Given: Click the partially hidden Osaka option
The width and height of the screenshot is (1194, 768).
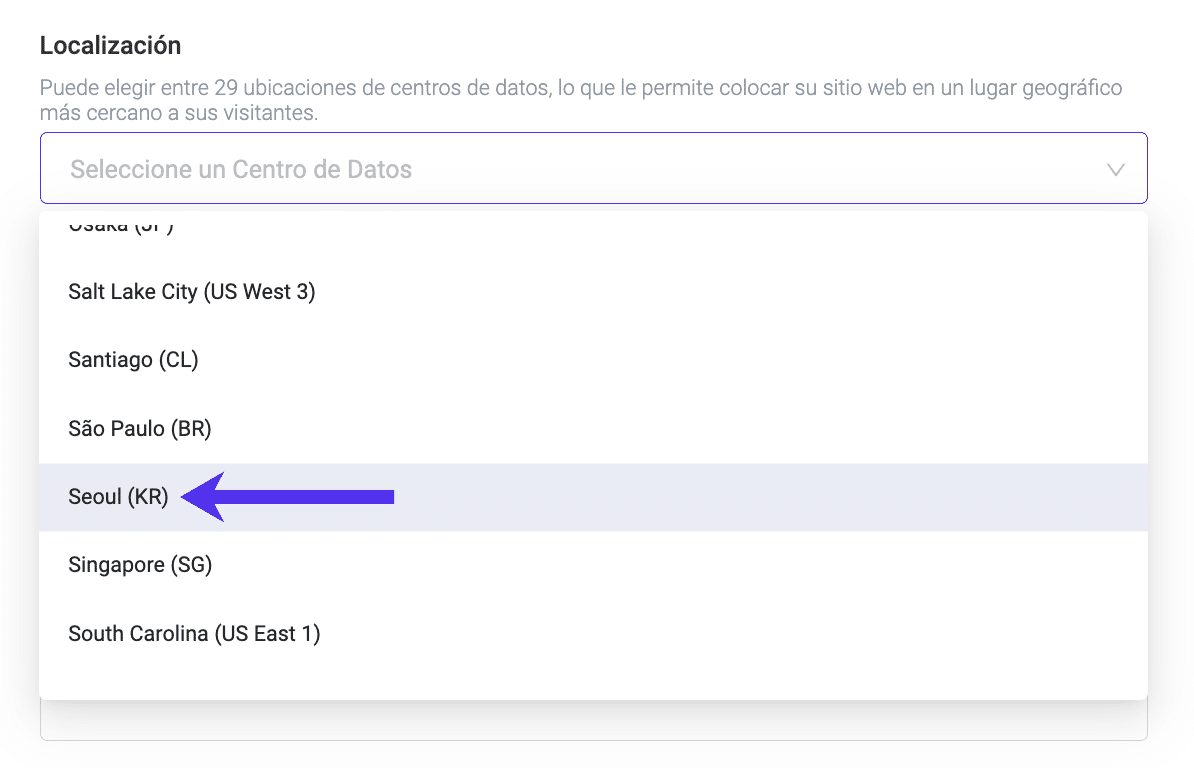Looking at the screenshot, I should (121, 226).
